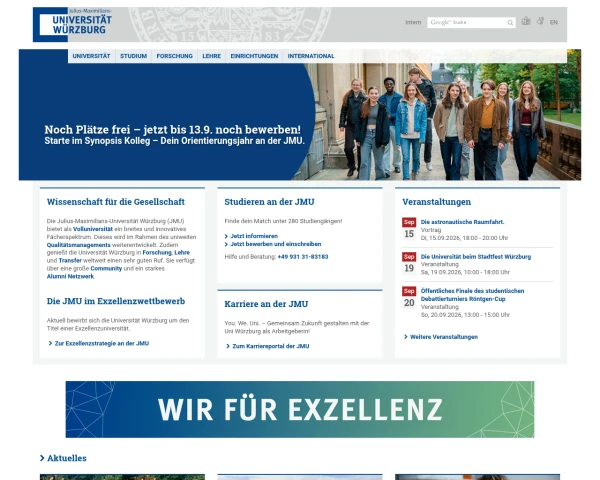Open event Die astronautische Raumfahrt
The image size is (600, 480).
pos(462,222)
